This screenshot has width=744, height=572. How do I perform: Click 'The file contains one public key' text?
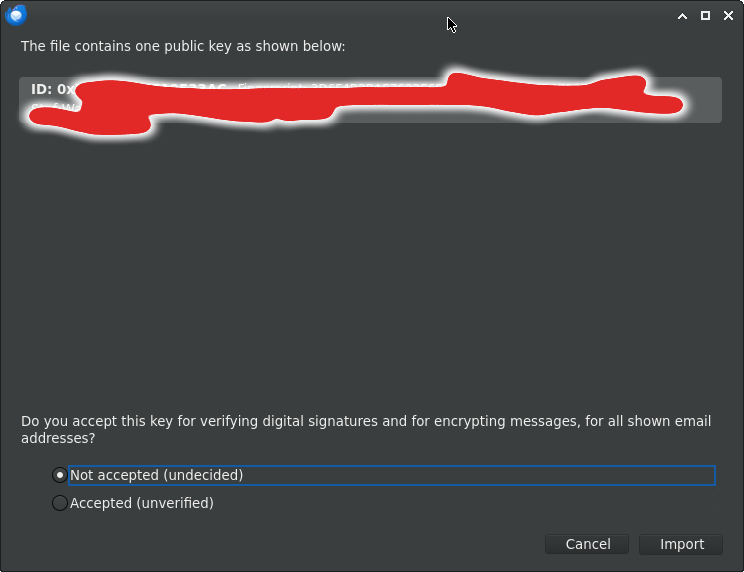coord(183,46)
